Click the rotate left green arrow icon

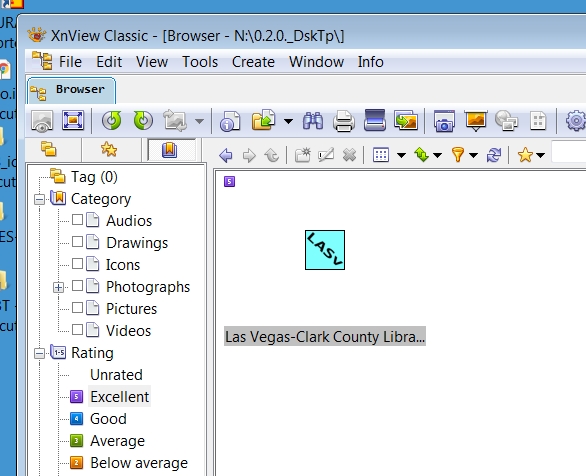point(112,121)
